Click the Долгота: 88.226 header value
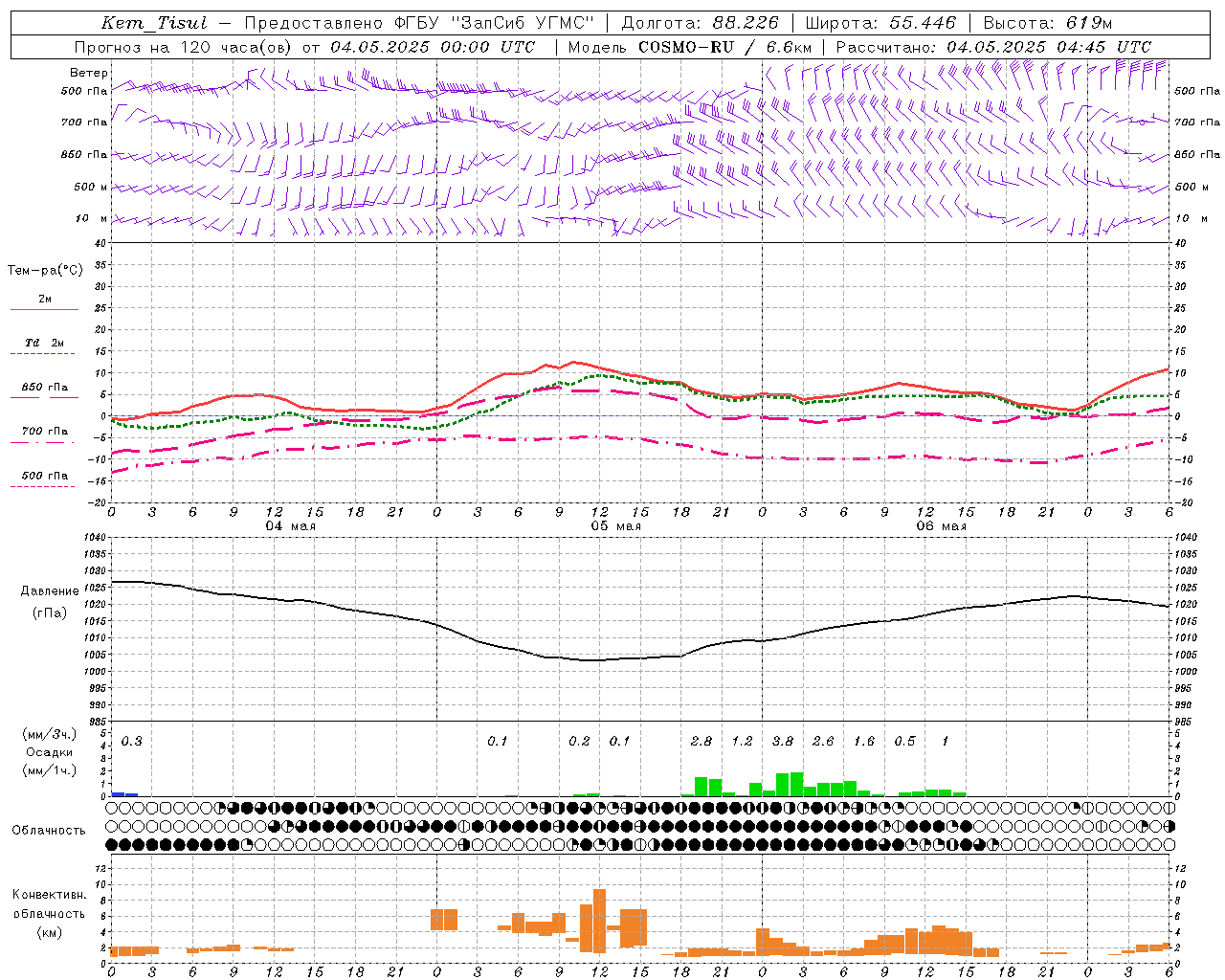Image resolution: width=1225 pixels, height=980 pixels. coord(701,23)
